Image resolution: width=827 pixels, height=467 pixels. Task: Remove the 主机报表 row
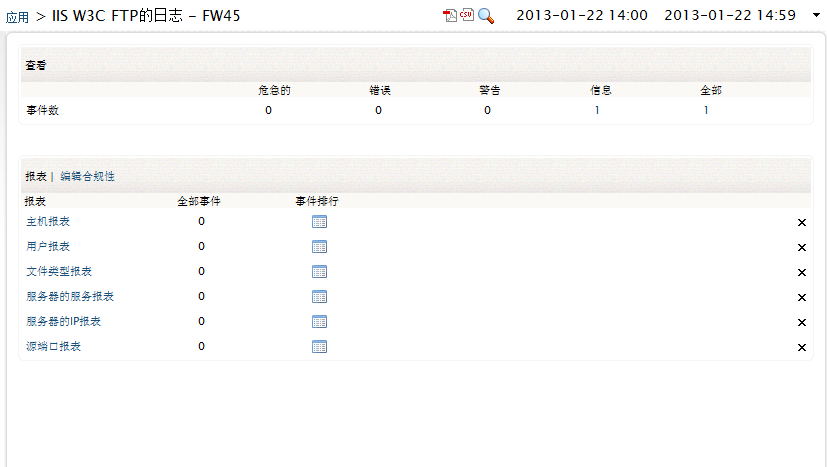click(x=802, y=223)
